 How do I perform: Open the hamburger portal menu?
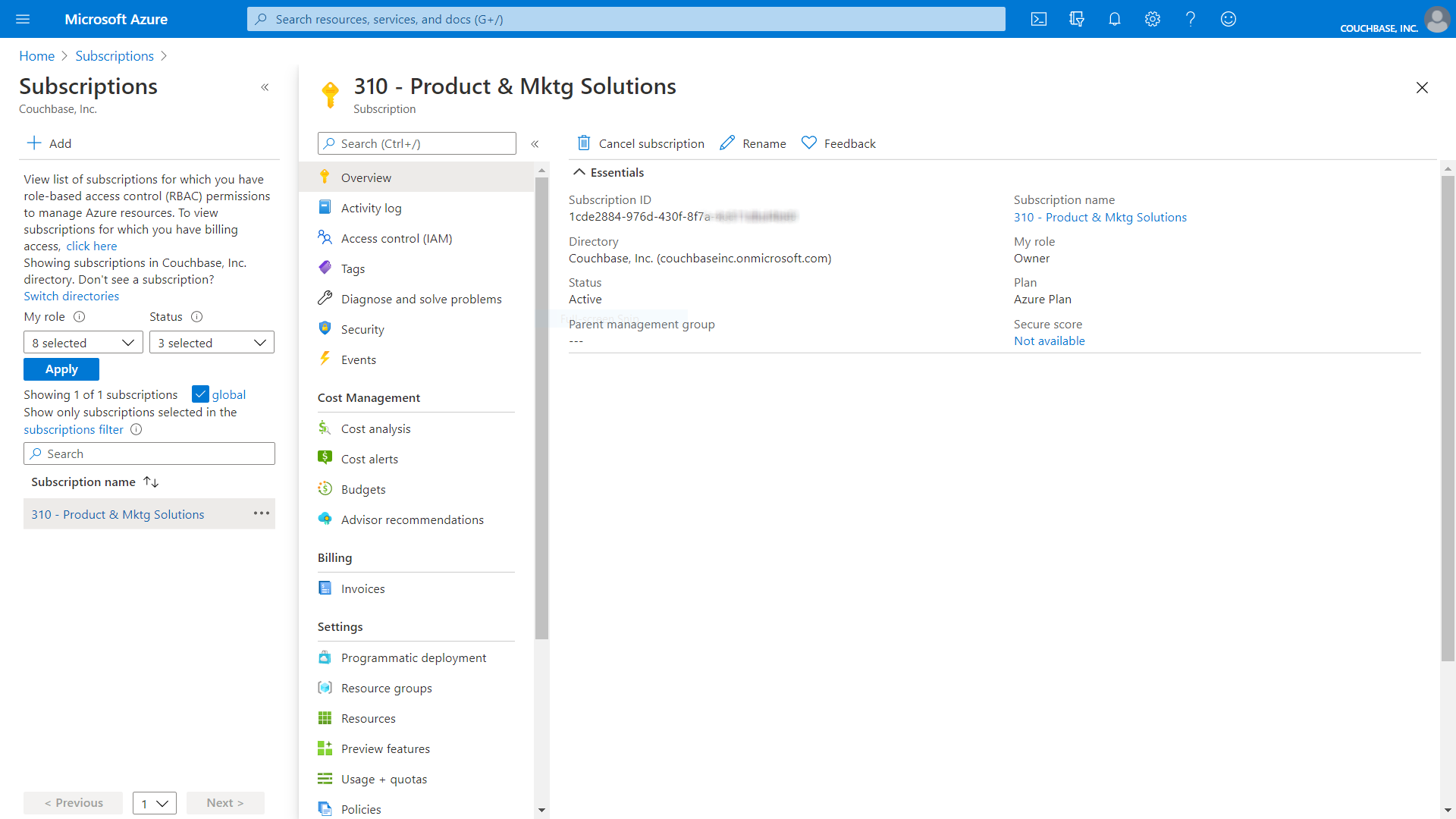tap(23, 19)
